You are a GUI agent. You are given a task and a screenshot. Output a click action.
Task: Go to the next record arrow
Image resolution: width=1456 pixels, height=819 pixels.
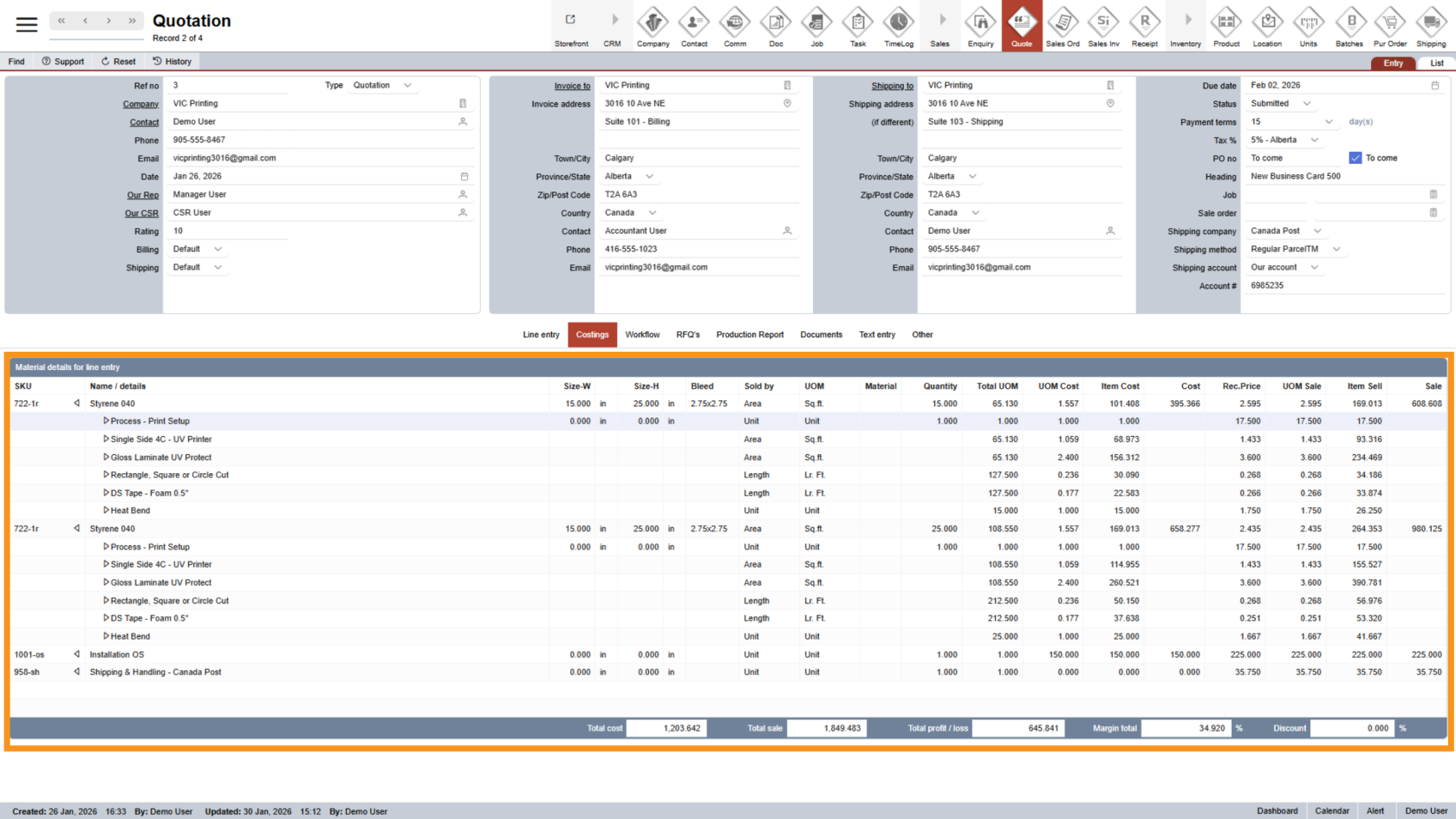pos(108,21)
